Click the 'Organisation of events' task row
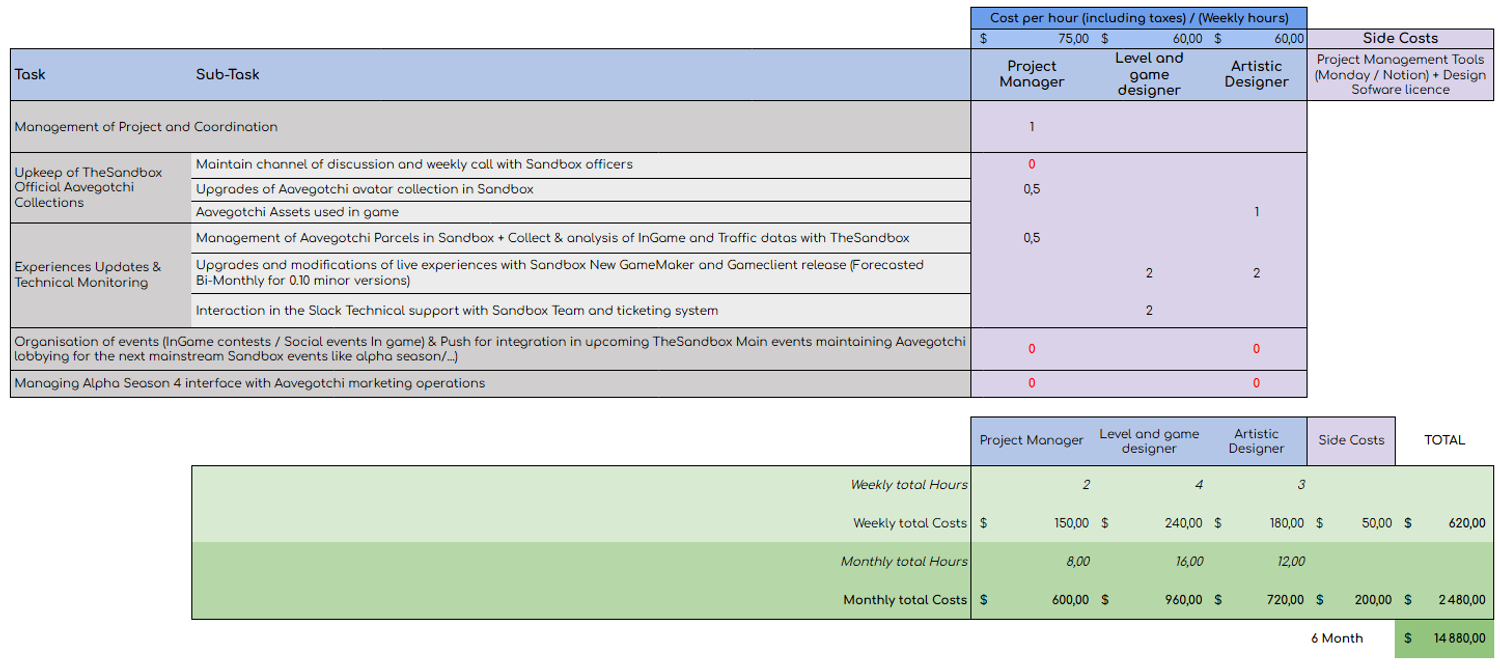The height and width of the screenshot is (670, 1500). [490, 349]
